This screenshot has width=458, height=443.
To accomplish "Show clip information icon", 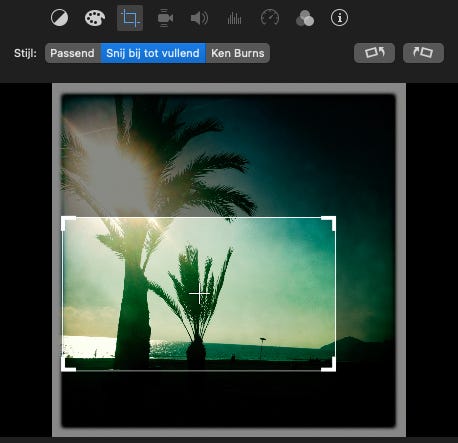I will pyautogui.click(x=339, y=18).
